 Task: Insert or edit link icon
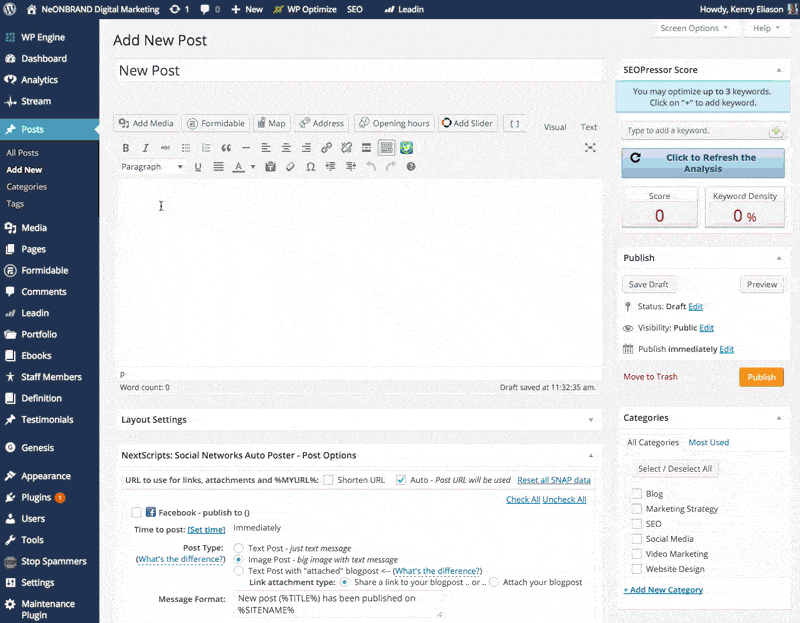click(327, 148)
